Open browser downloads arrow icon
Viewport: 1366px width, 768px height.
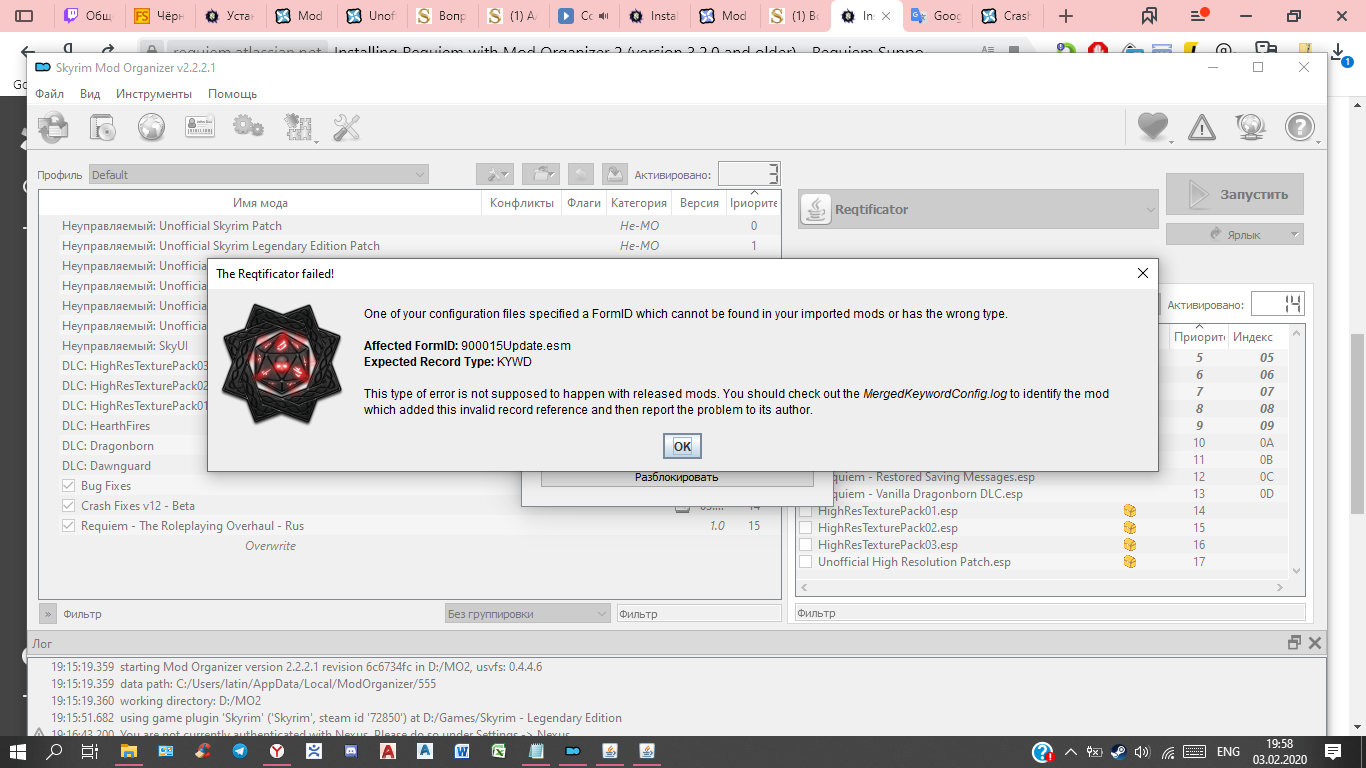click(x=1339, y=52)
